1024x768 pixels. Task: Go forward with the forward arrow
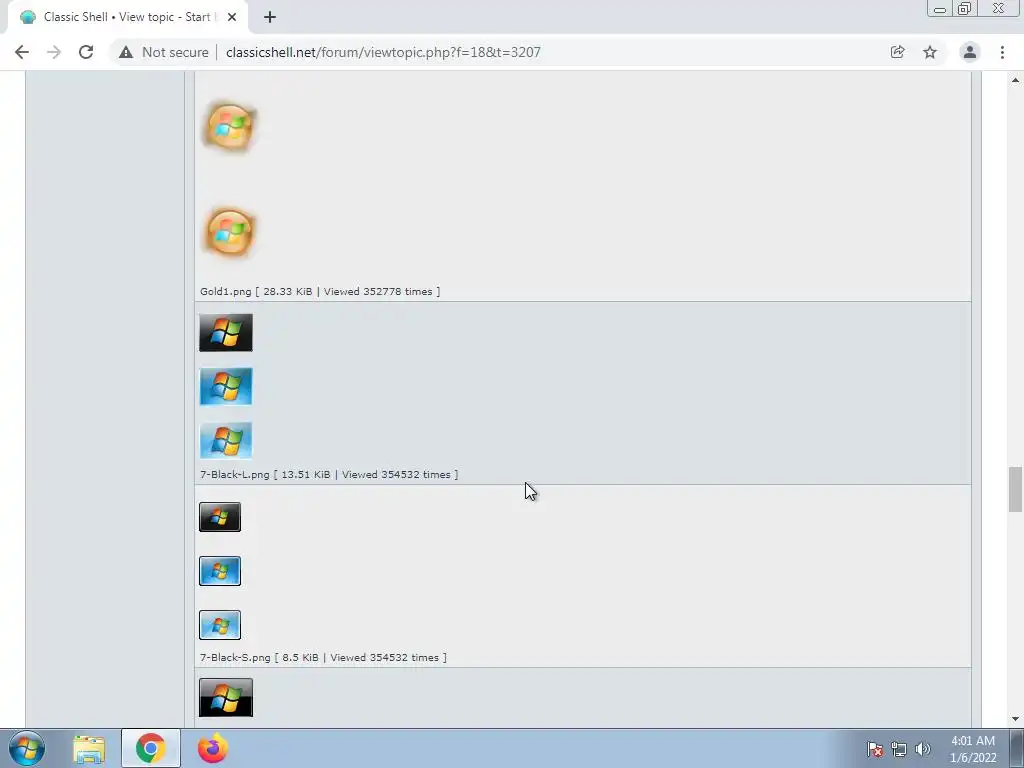[54, 52]
